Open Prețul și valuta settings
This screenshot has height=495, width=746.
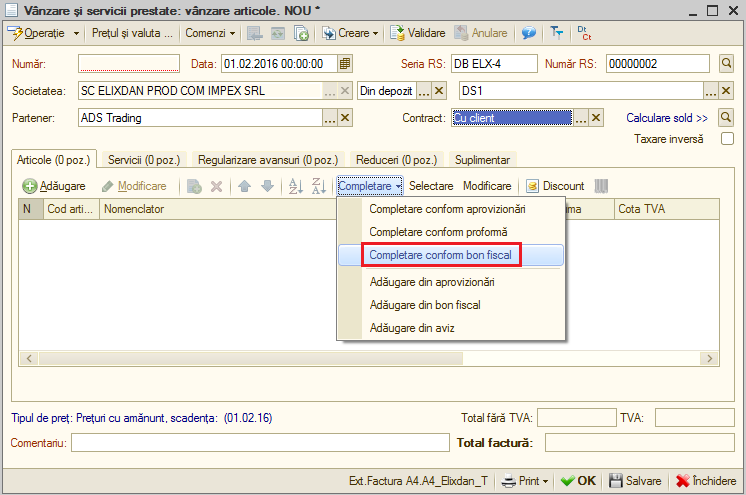[132, 33]
